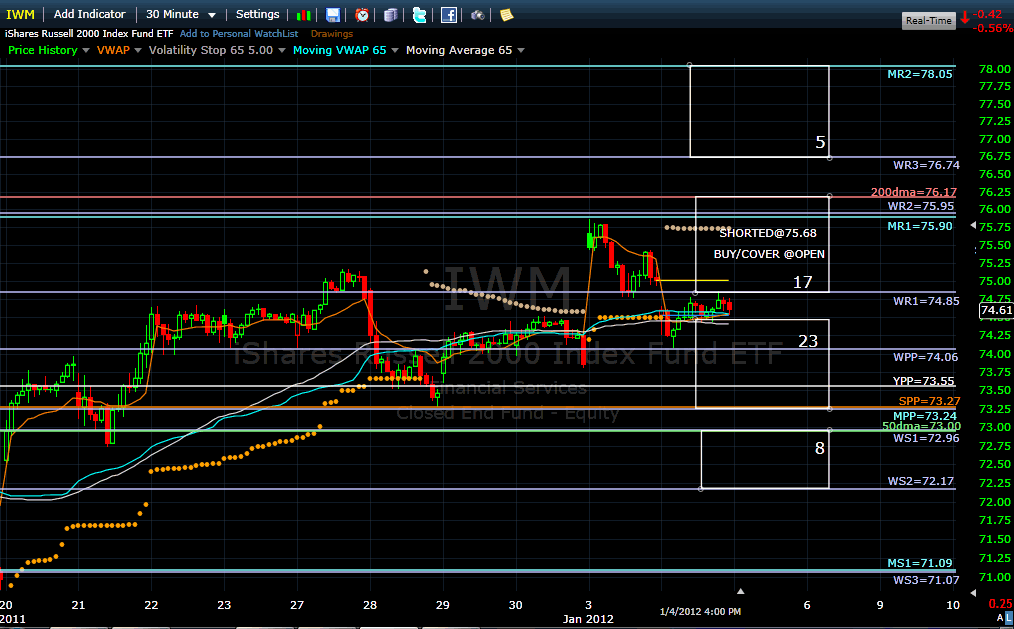This screenshot has height=629, width=1014.
Task: Select the 50dma=73.00 label
Action: pyautogui.click(x=922, y=427)
